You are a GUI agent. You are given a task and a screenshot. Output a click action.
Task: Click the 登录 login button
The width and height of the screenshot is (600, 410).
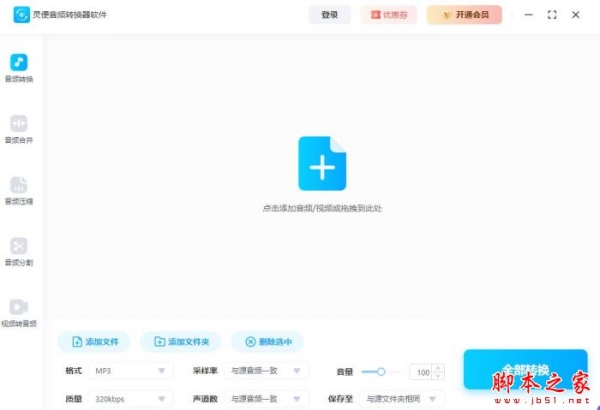pos(329,15)
